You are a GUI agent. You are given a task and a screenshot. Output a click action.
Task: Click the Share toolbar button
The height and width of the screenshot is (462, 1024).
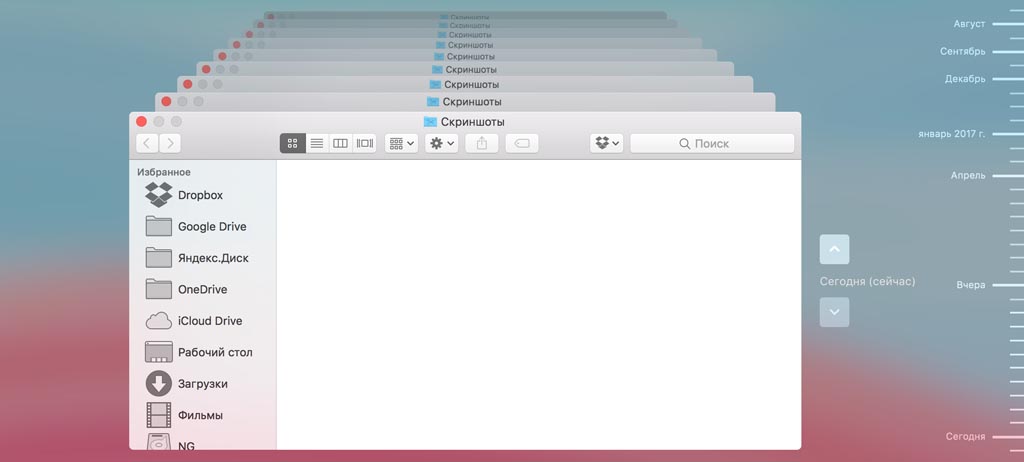(482, 143)
